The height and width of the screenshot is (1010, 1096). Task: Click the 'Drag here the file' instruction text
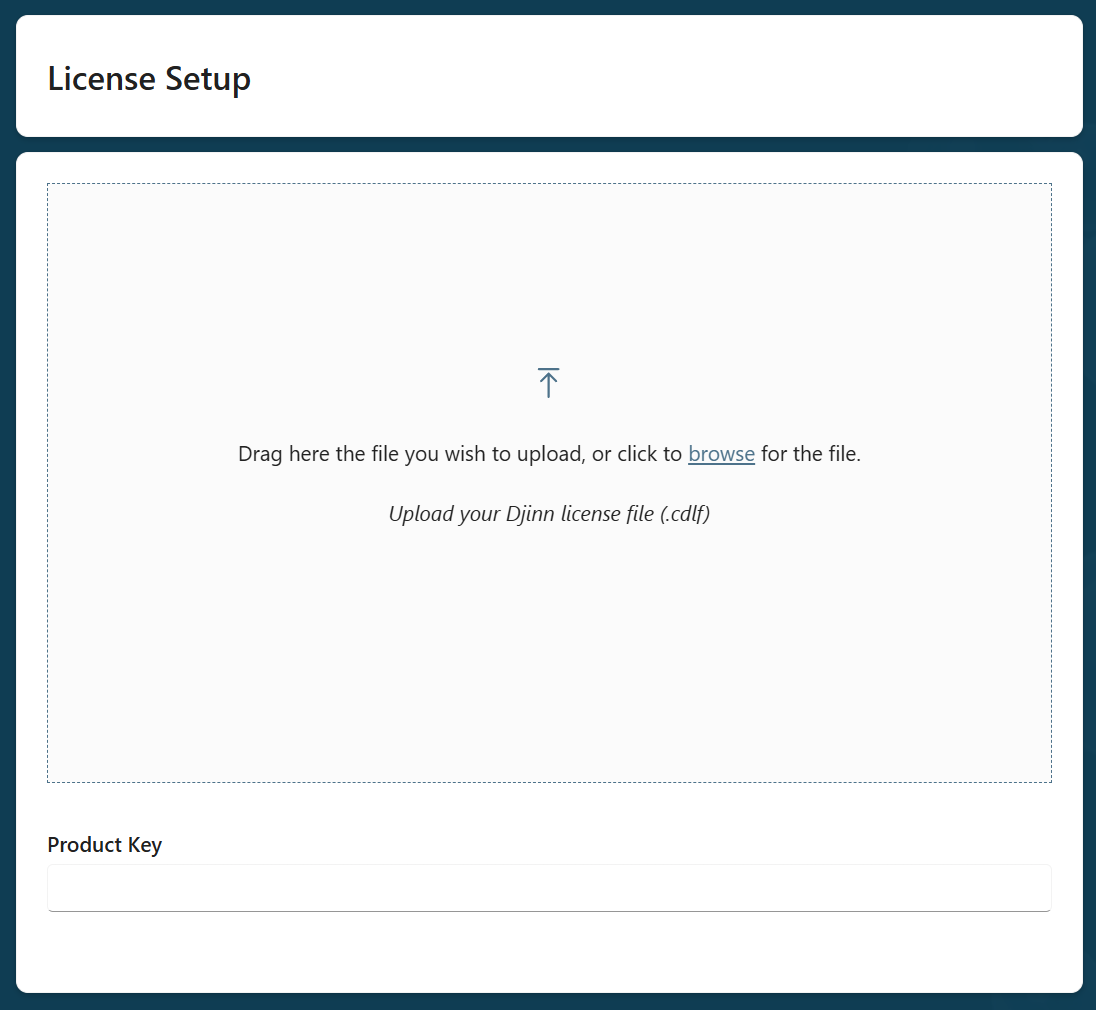point(460,454)
